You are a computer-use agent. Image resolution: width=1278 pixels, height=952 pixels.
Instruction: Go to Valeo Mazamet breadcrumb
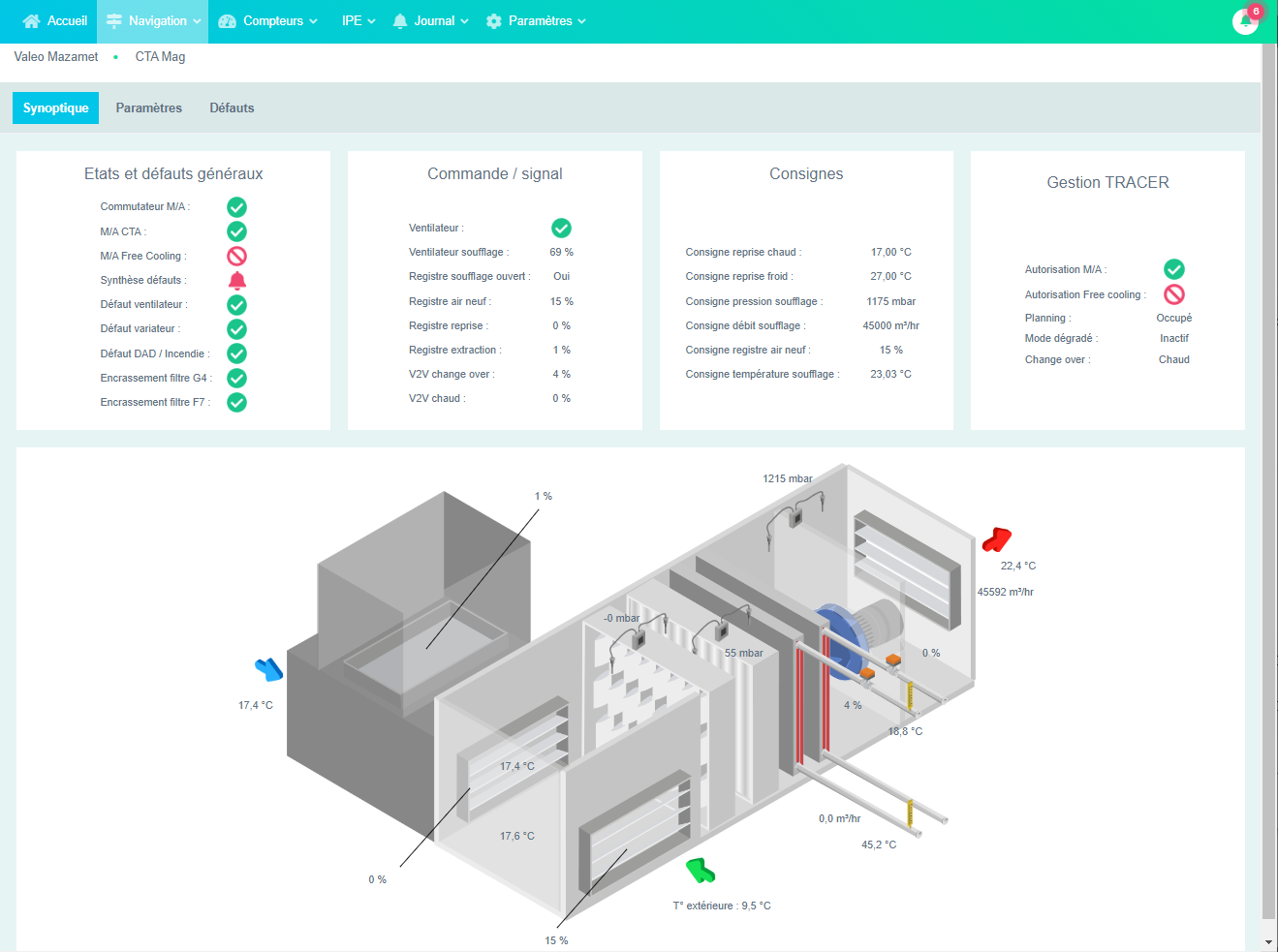[x=56, y=57]
